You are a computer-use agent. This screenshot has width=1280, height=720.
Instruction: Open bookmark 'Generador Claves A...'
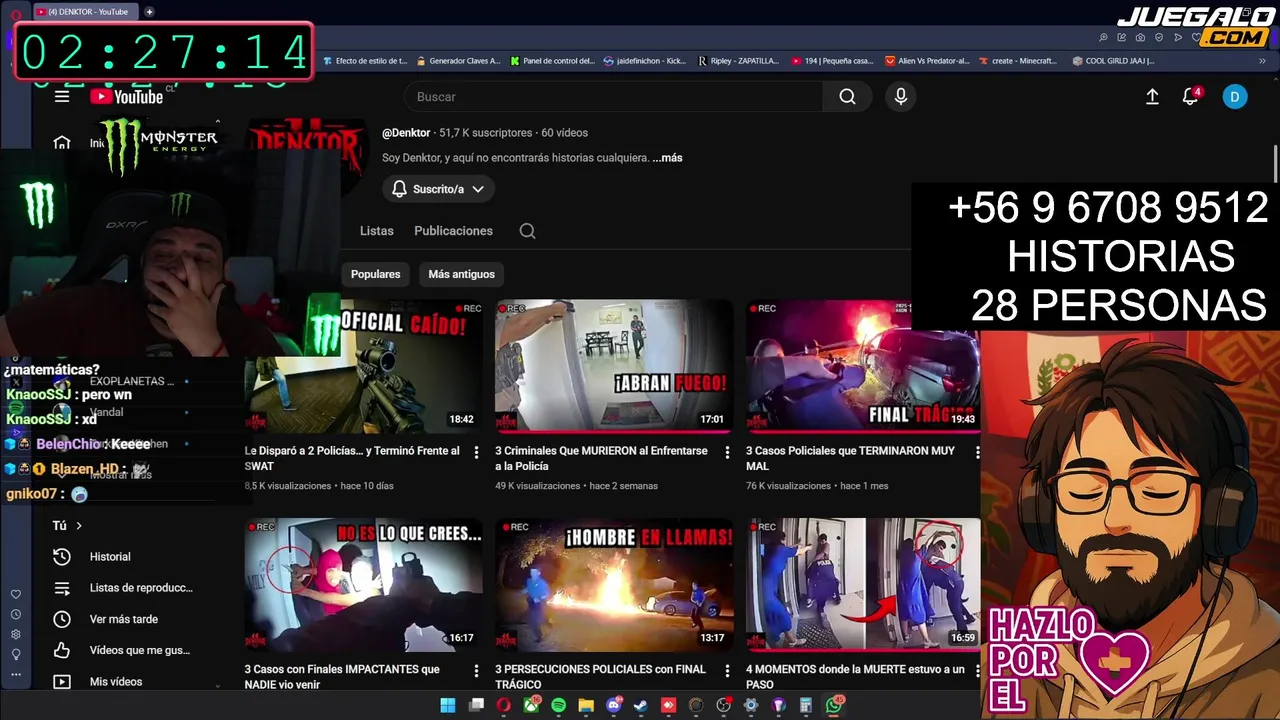click(x=458, y=61)
